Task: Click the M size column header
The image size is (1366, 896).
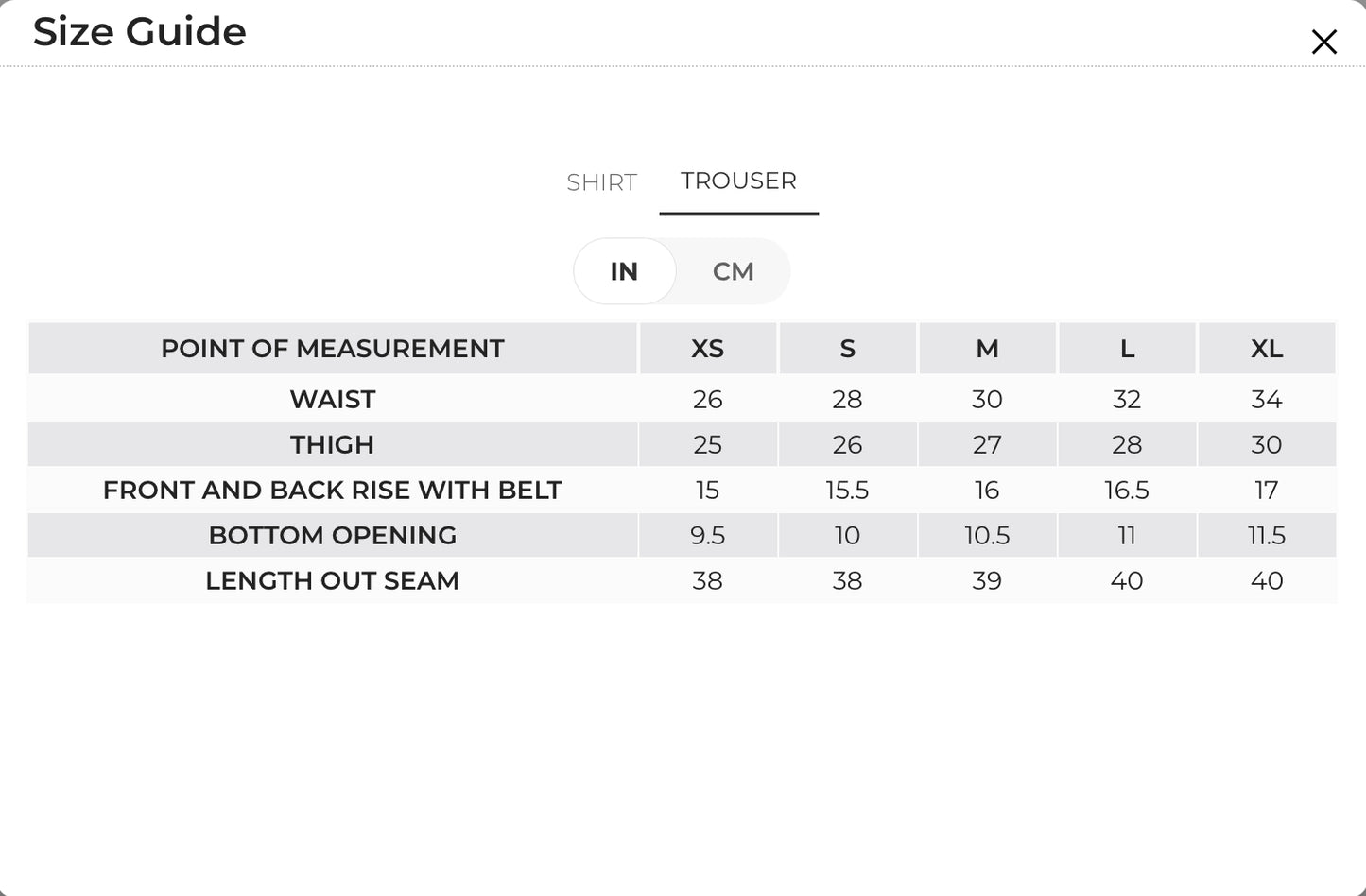Action: 987,349
